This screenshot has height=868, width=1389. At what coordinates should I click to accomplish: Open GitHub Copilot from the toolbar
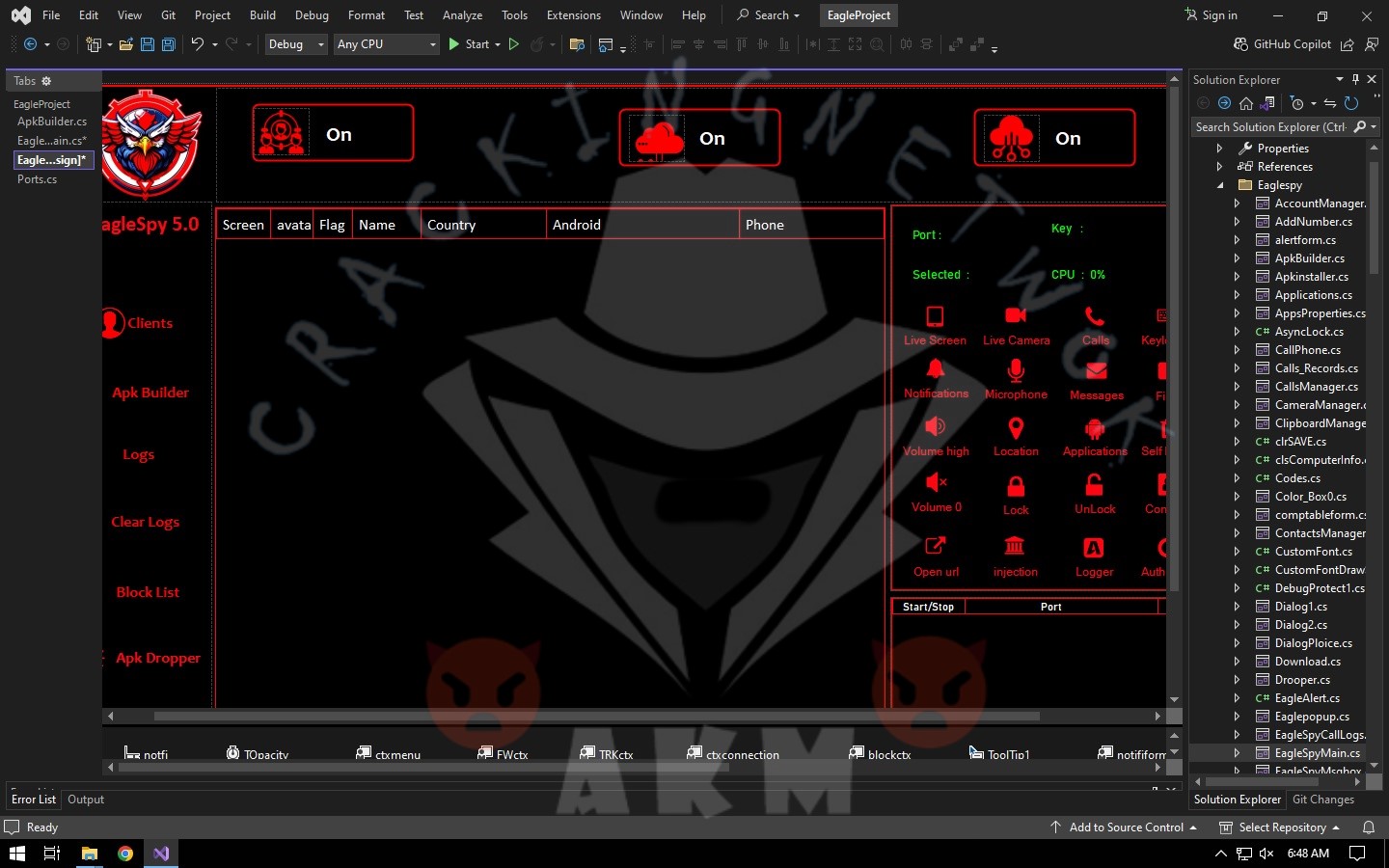pos(1282,44)
